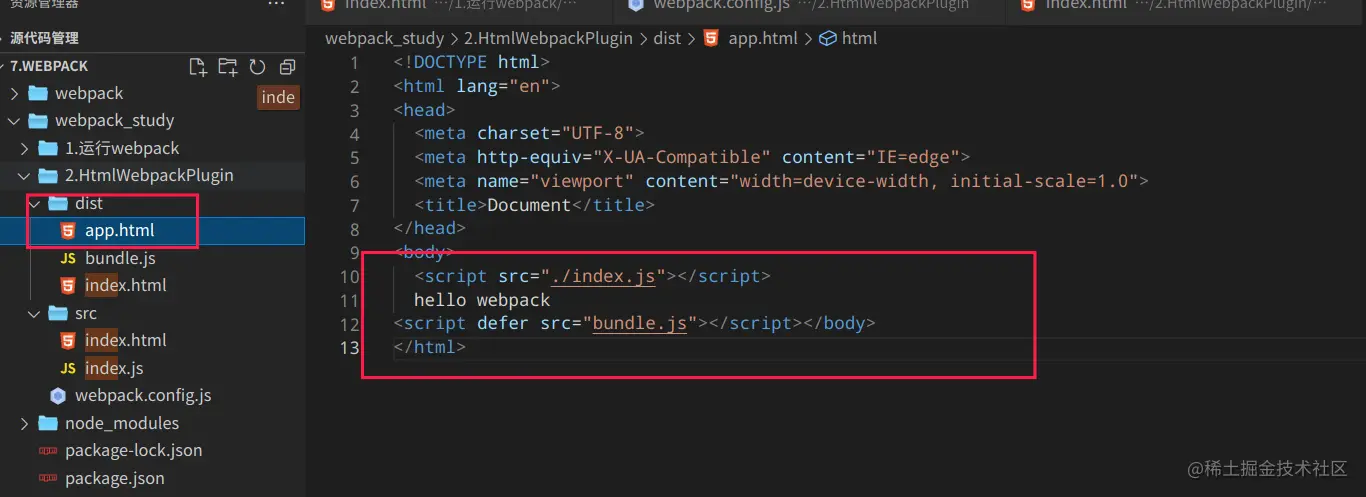Click the <!DOCTYPE html> code line
The height and width of the screenshot is (497, 1366).
coord(472,62)
